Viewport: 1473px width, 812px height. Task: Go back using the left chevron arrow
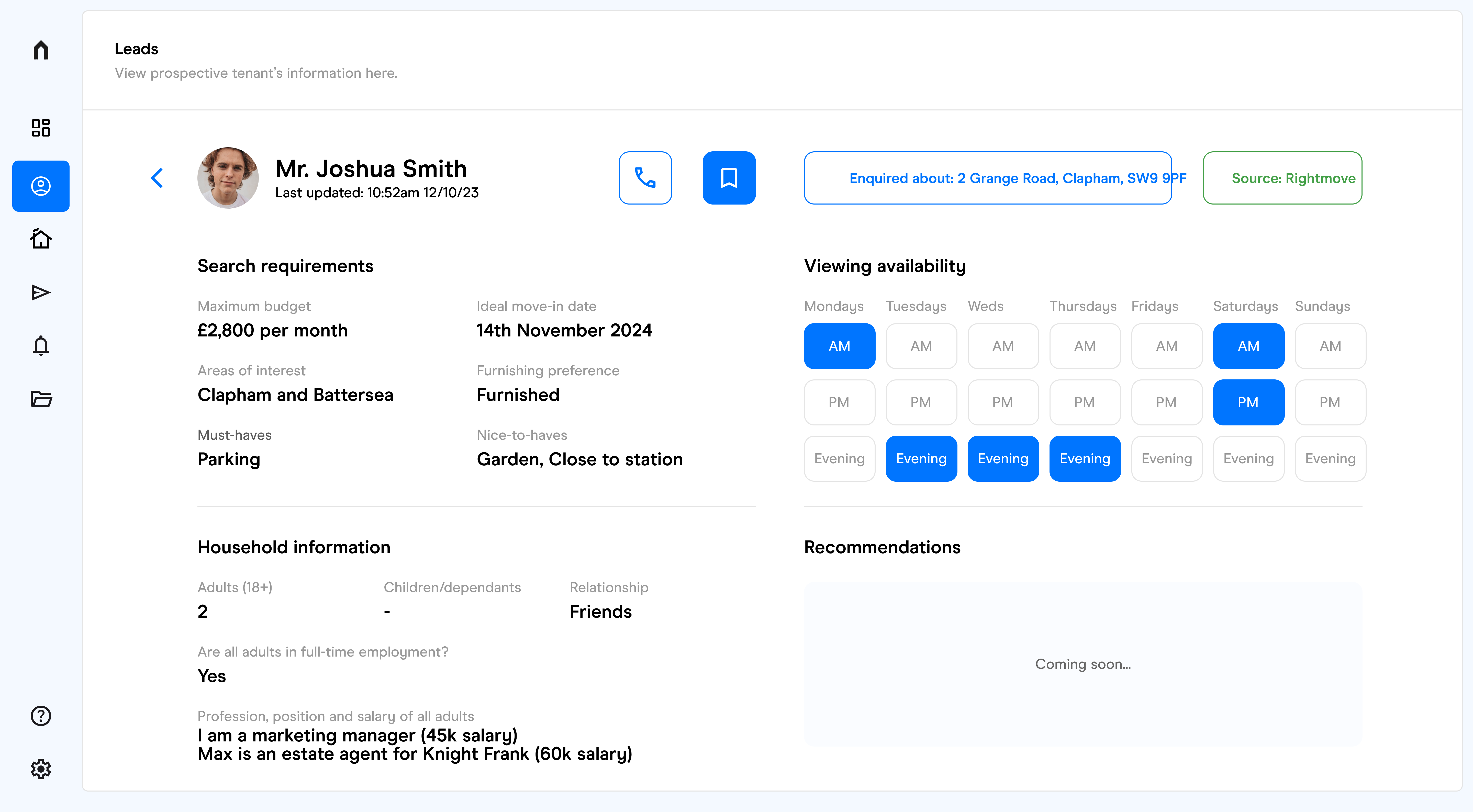157,178
